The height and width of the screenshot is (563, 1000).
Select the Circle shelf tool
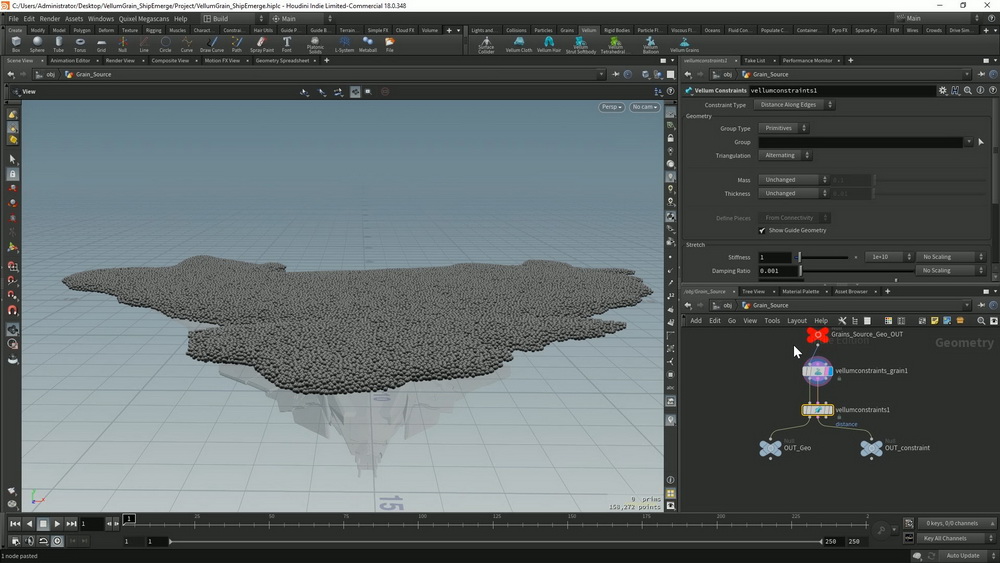(165, 44)
